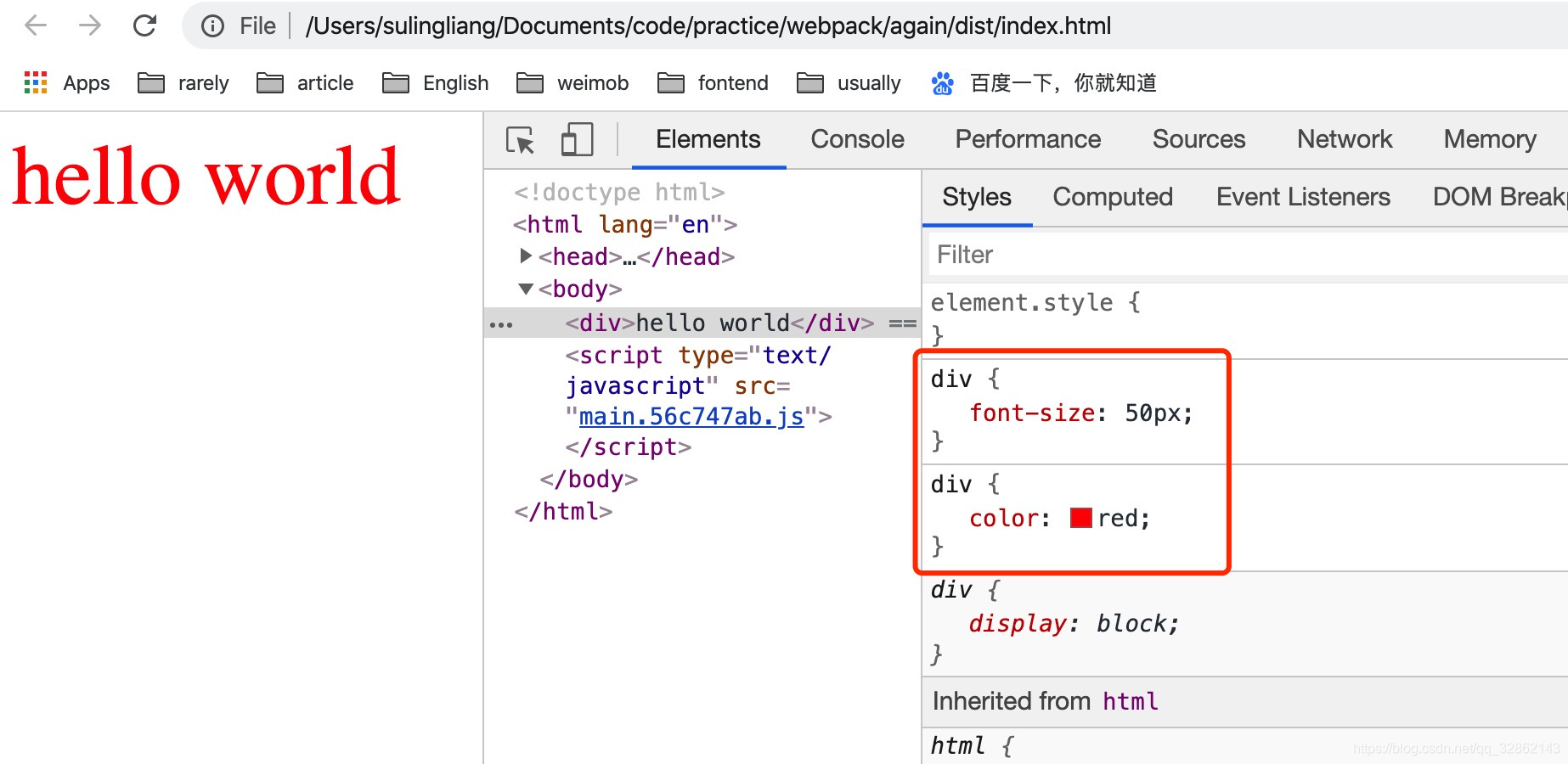Activate the inspect element picker tool
Screen dimensions: 1568x764
click(x=520, y=140)
